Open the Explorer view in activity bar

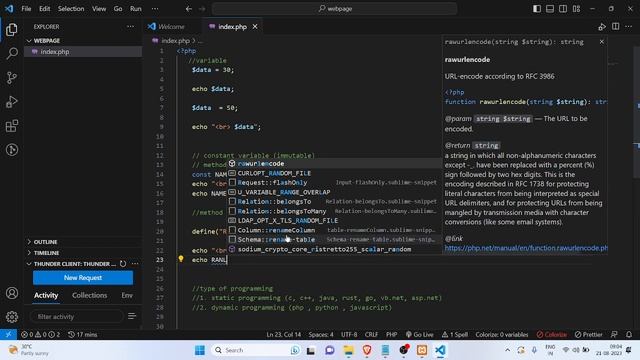12,29
